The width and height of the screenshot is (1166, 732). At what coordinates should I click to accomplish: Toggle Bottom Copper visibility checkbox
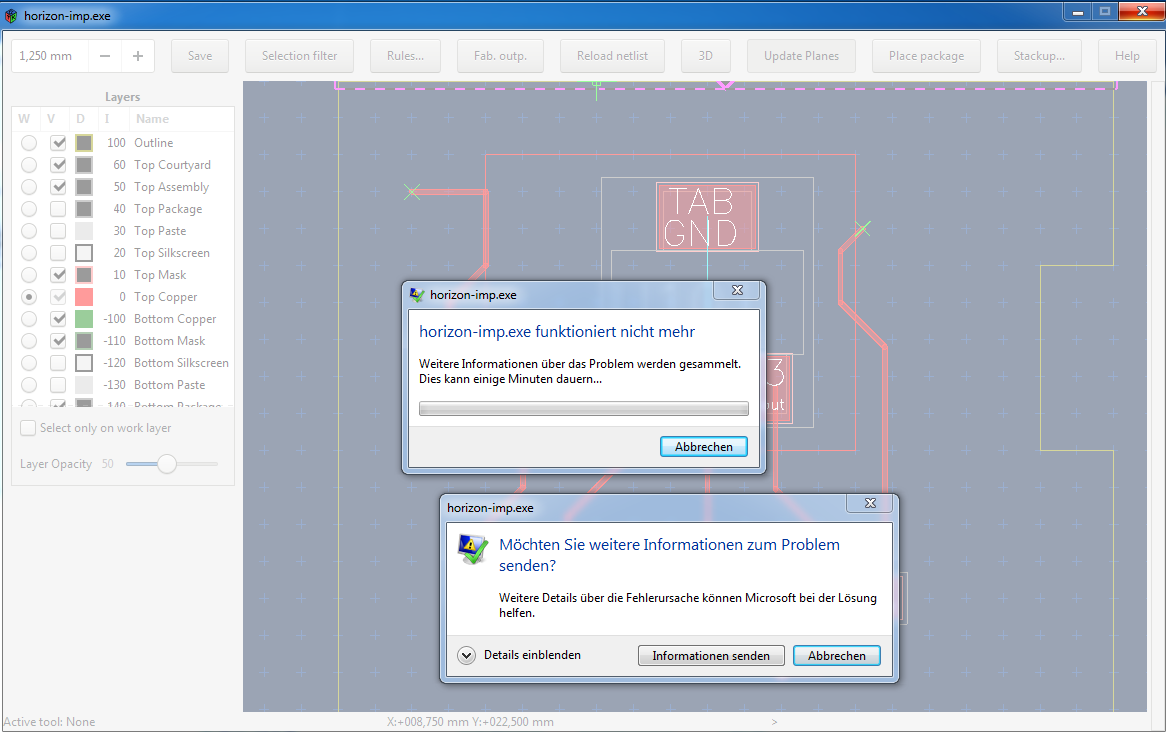pyautogui.click(x=58, y=318)
